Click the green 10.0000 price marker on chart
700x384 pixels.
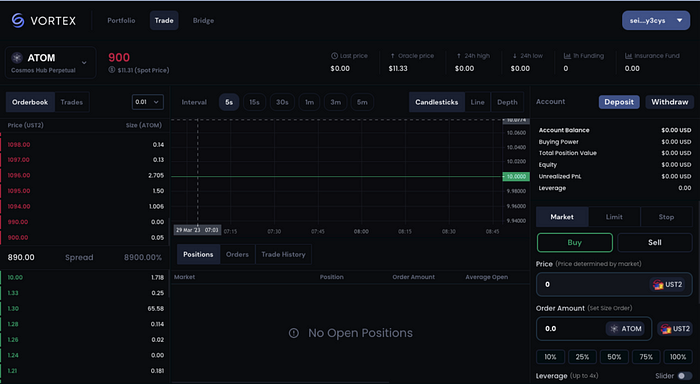516,176
